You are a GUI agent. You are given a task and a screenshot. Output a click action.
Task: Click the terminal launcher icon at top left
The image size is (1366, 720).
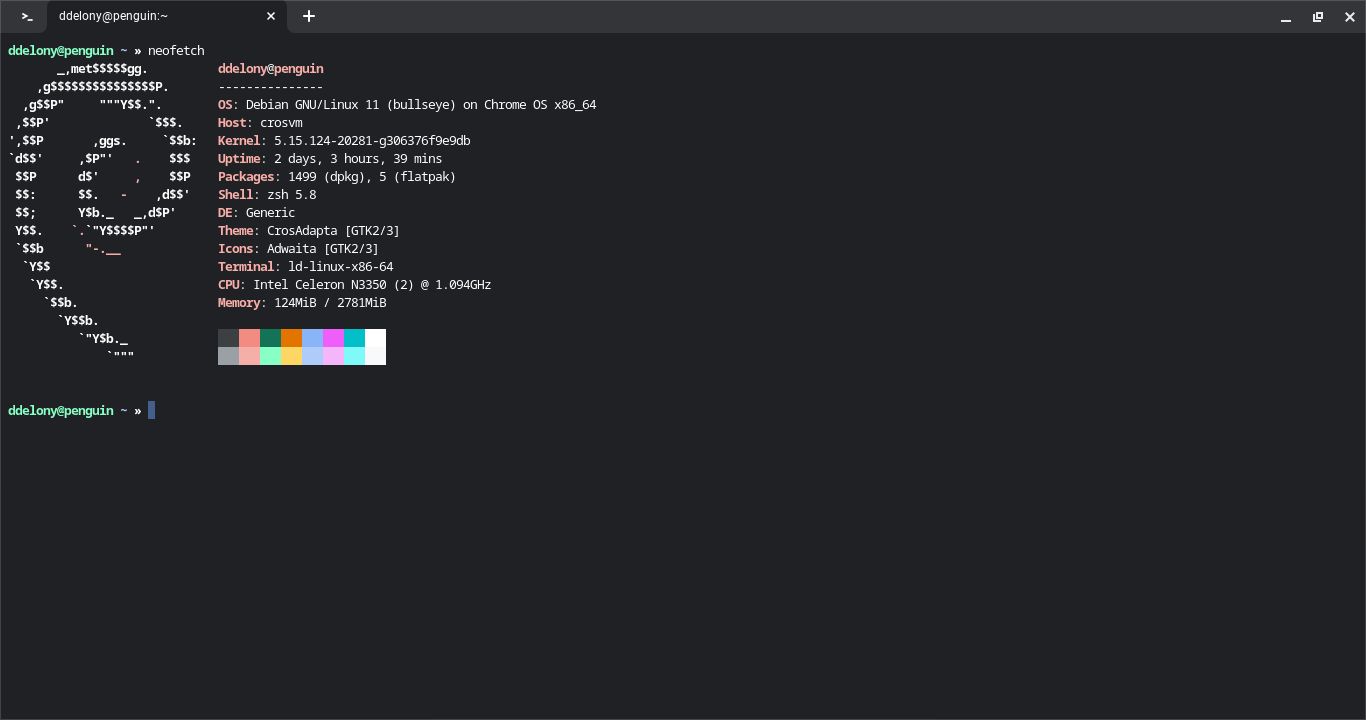(26, 16)
